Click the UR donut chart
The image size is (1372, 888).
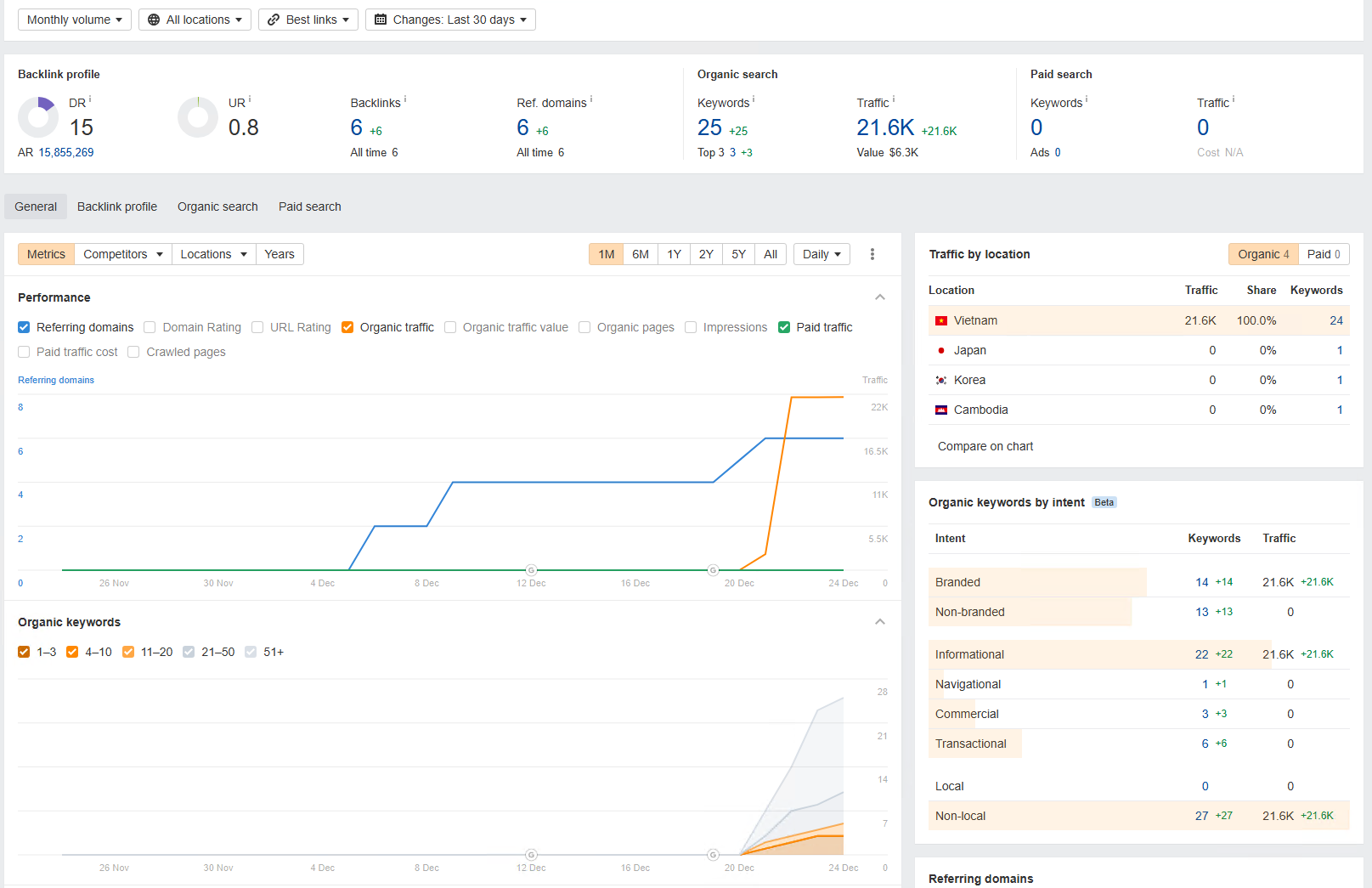click(x=198, y=117)
